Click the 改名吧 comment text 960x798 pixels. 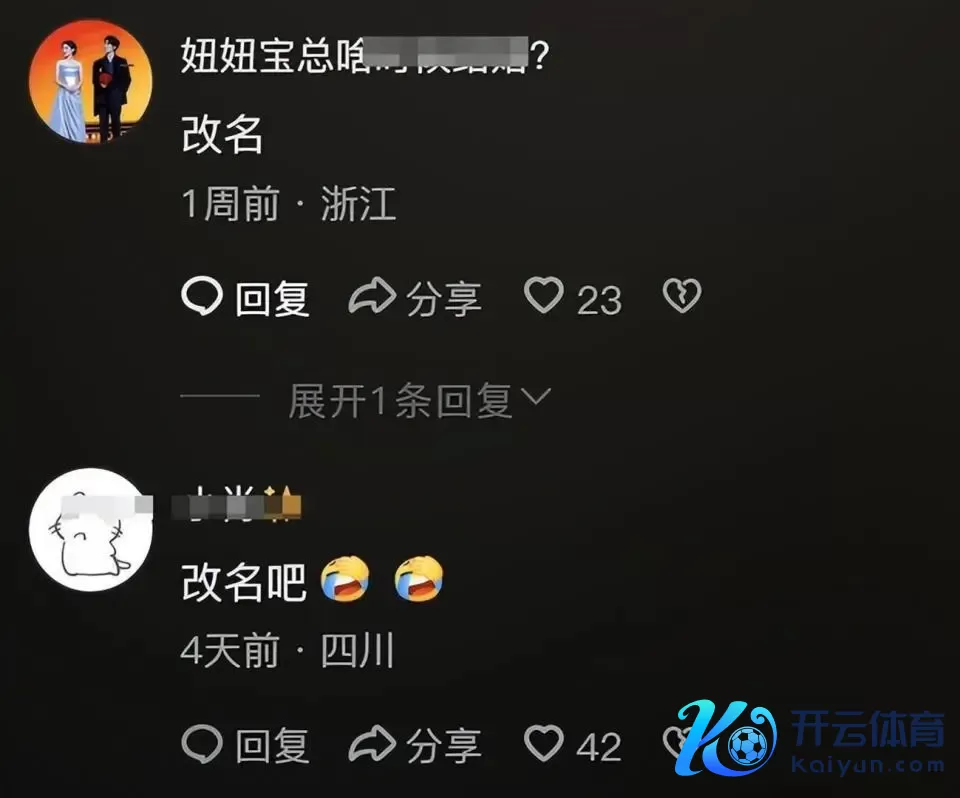(244, 582)
